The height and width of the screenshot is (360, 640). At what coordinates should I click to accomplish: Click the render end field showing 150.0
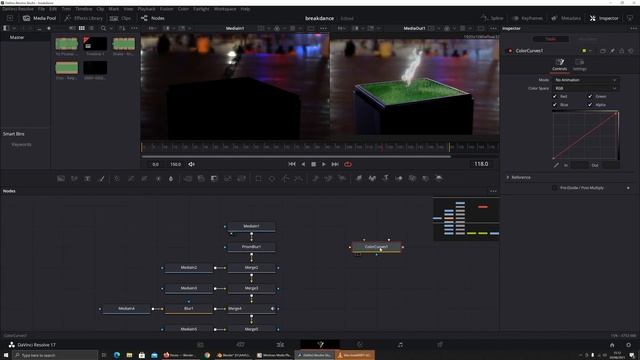176,164
